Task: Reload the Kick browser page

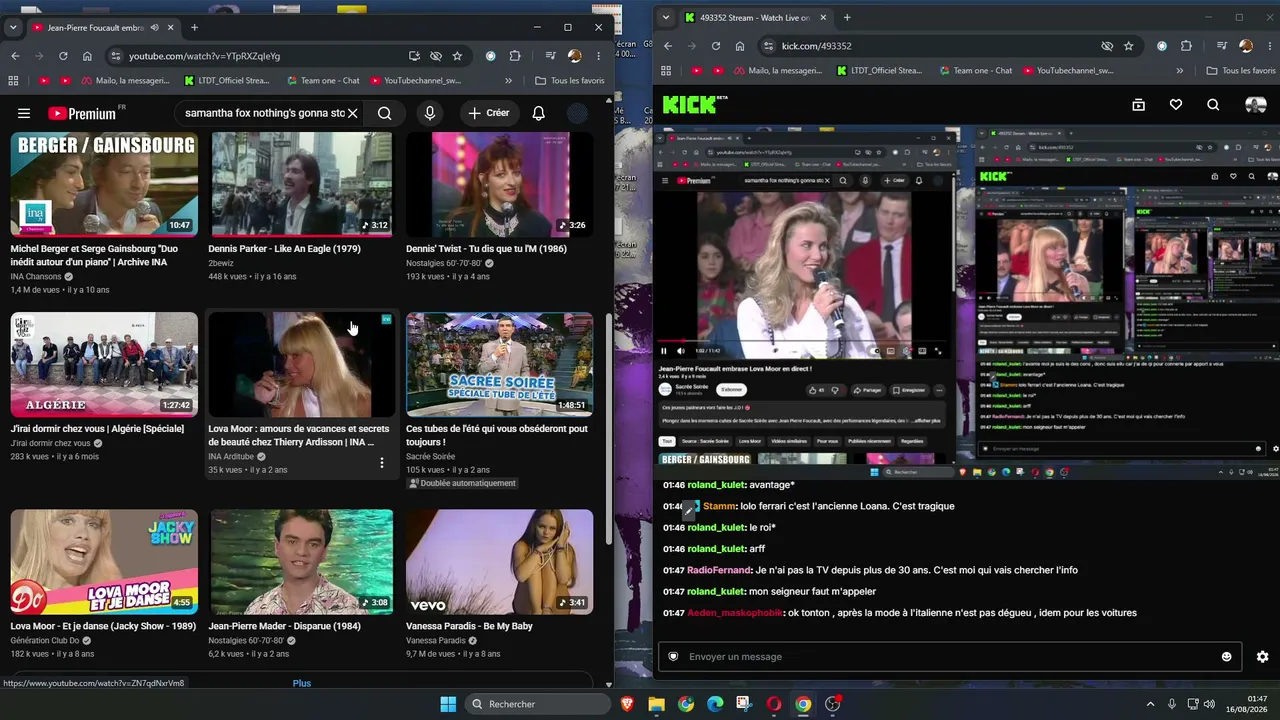Action: tap(716, 46)
